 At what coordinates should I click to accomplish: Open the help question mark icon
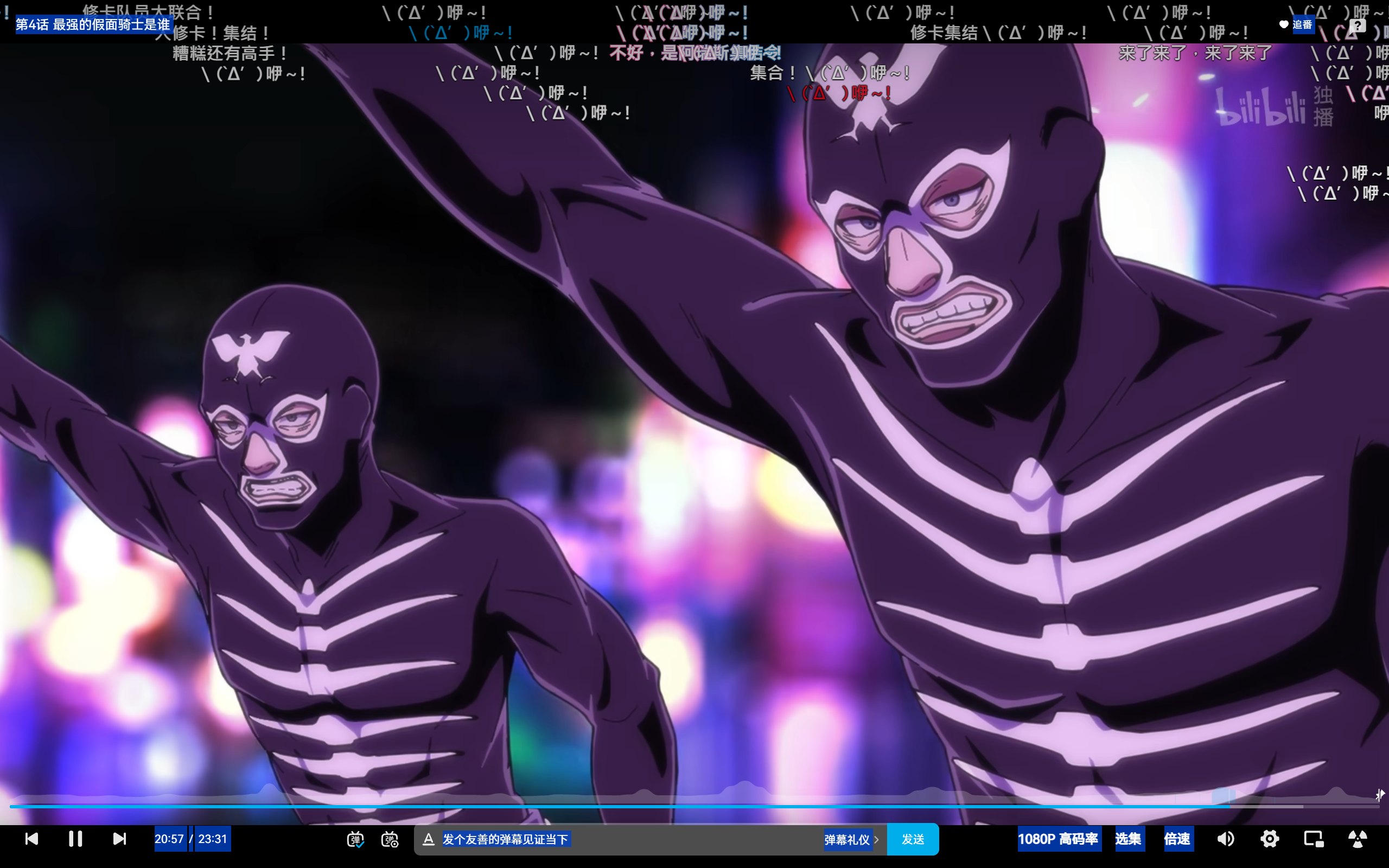tap(1357, 25)
